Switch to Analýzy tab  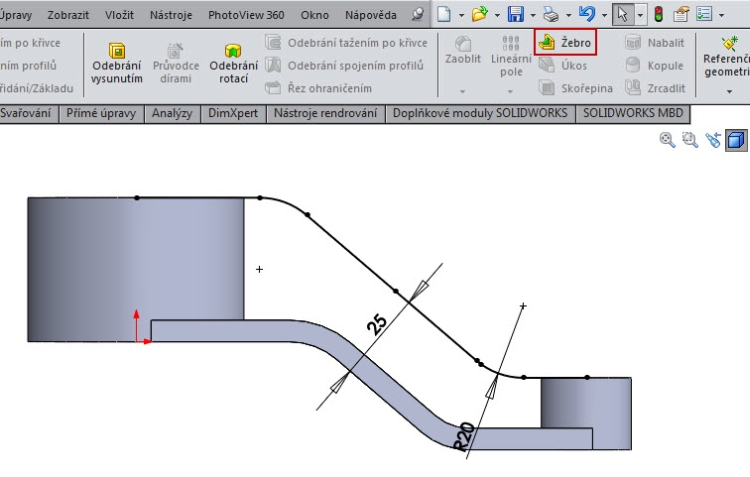tap(172, 113)
